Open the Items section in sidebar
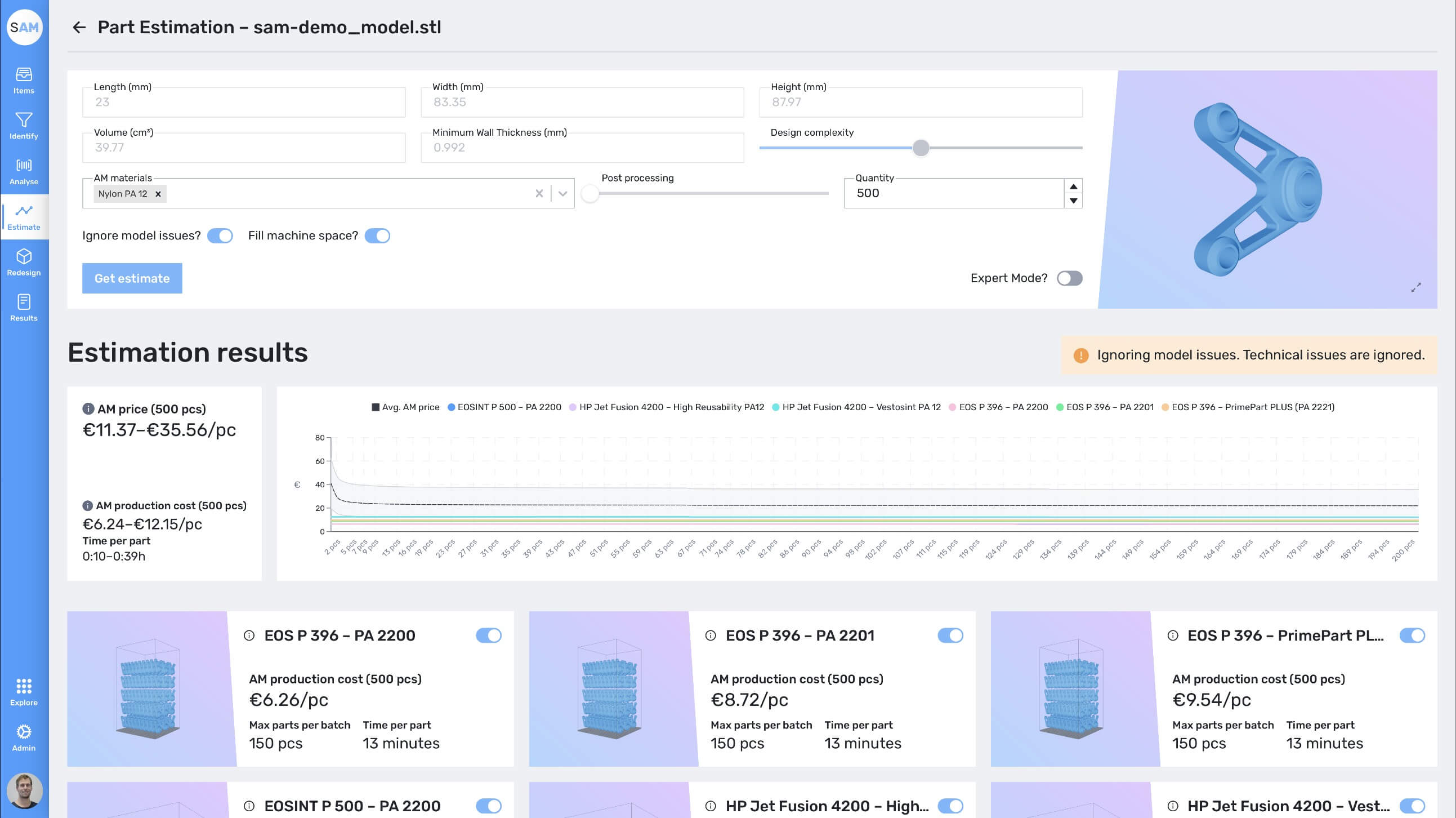Screen dimensions: 1456x818 click(x=24, y=81)
